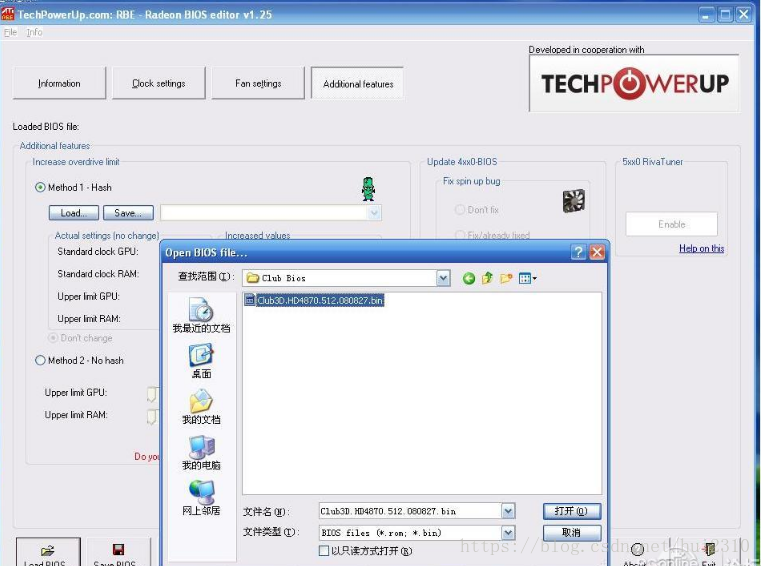Cancel the Open BIOS file dialog

pos(571,533)
